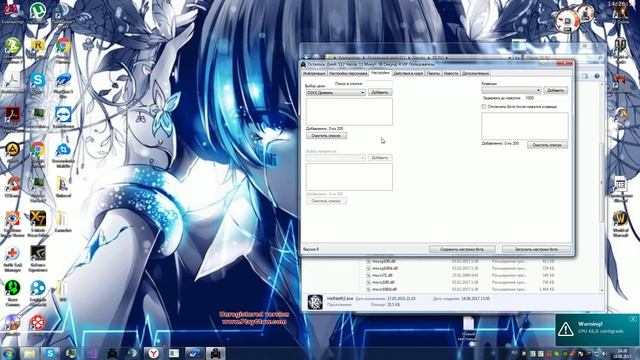
Task: Edit the key press delay value 1000
Action: click(x=546, y=98)
